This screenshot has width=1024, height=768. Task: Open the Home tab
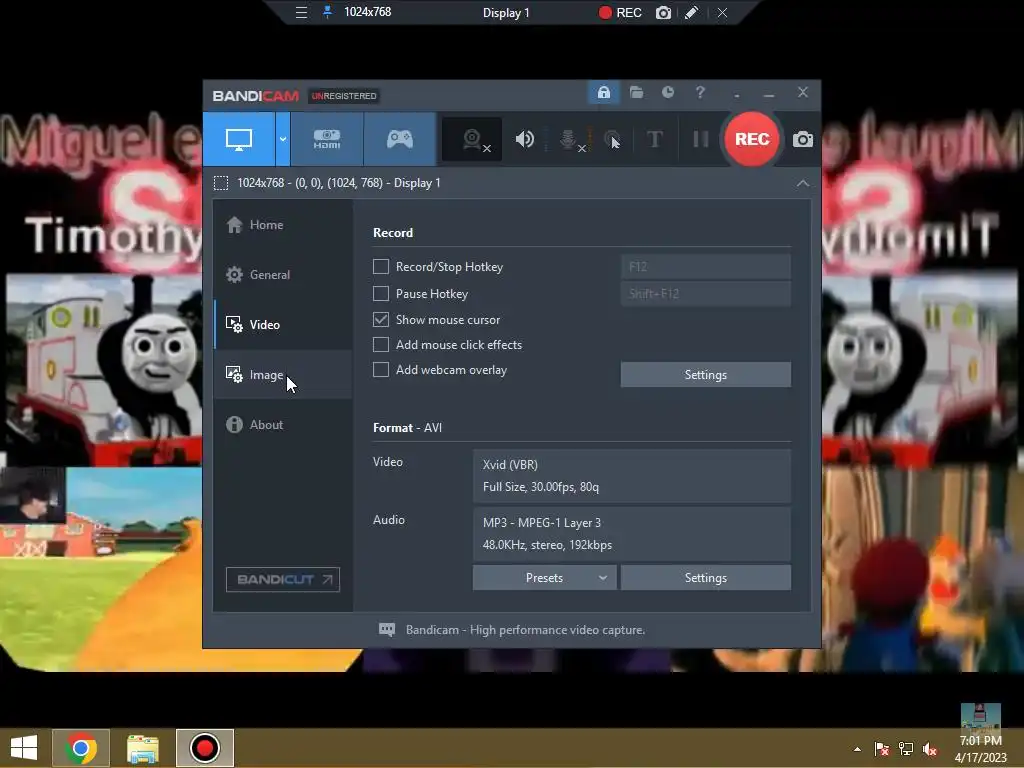pyautogui.click(x=283, y=225)
